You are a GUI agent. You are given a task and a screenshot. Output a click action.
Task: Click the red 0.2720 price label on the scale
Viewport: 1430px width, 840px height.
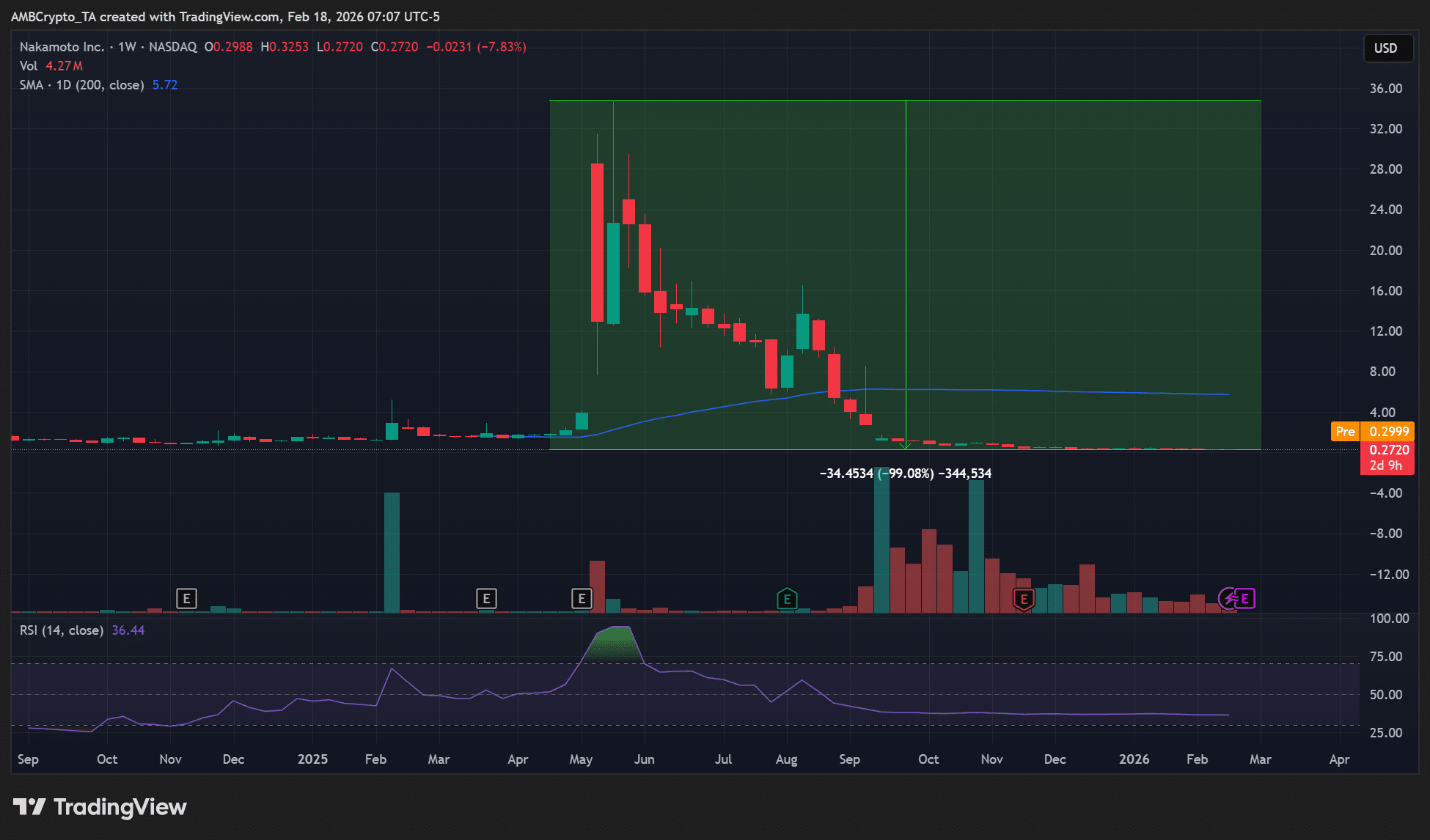1387,451
